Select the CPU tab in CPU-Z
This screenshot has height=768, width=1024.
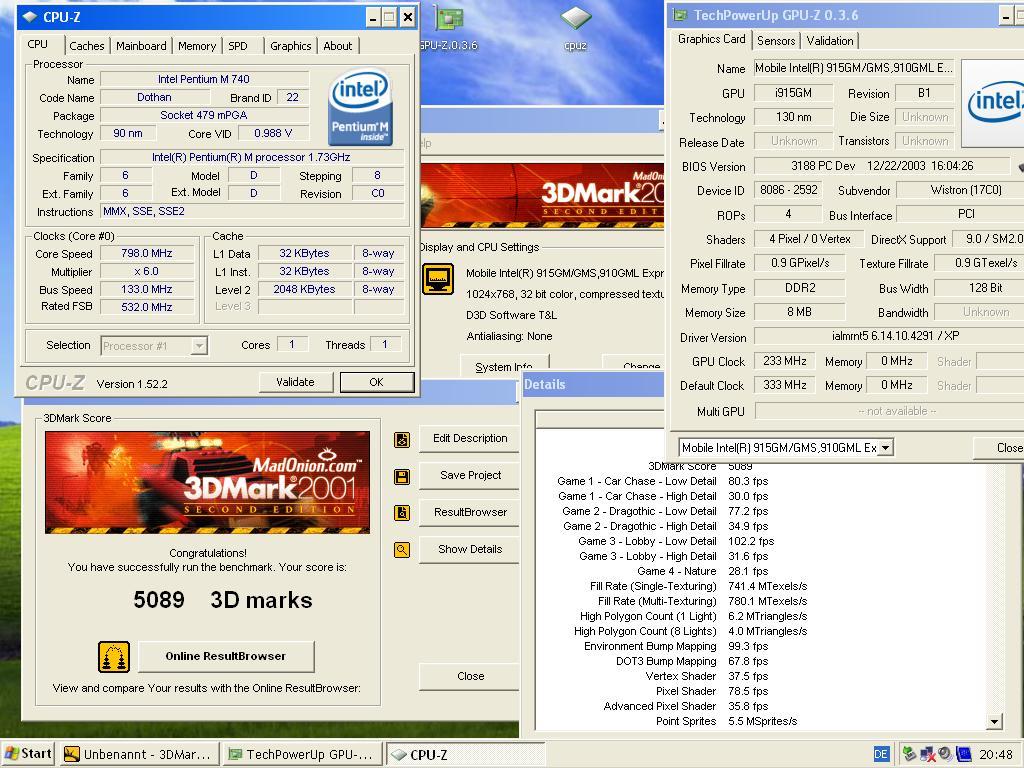tap(38, 44)
